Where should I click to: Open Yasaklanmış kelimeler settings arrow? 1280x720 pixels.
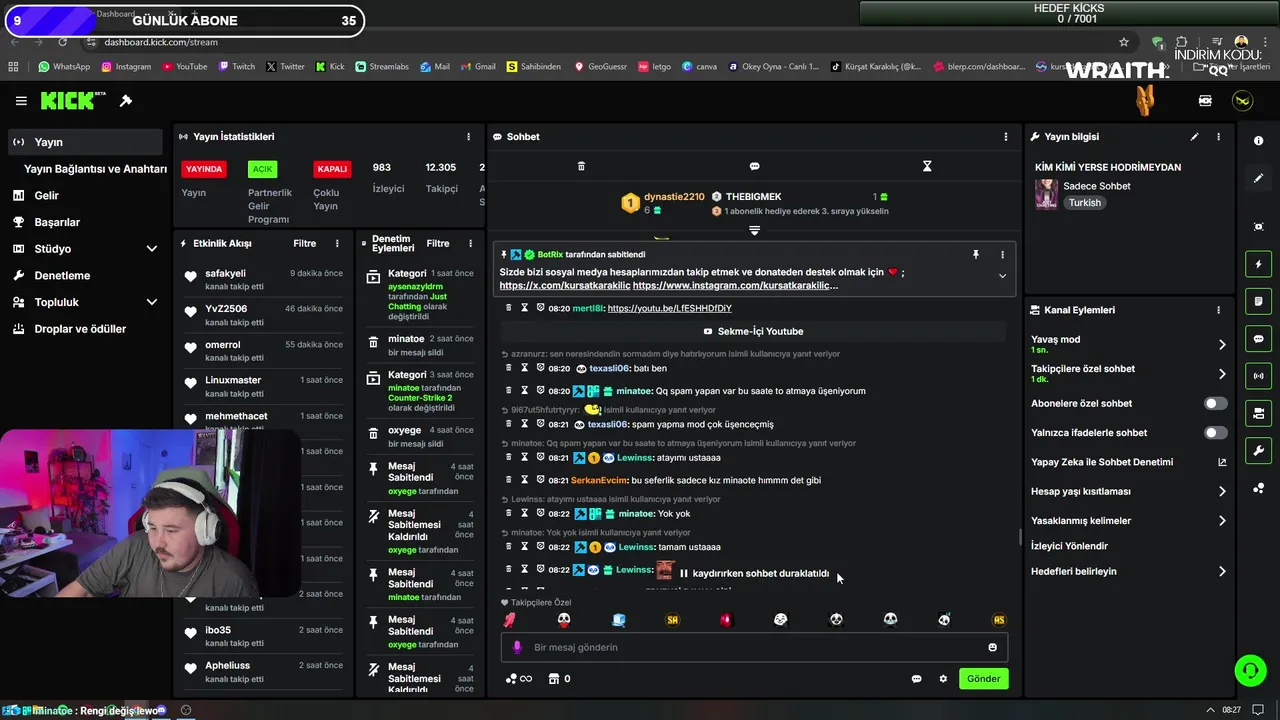(1222, 520)
